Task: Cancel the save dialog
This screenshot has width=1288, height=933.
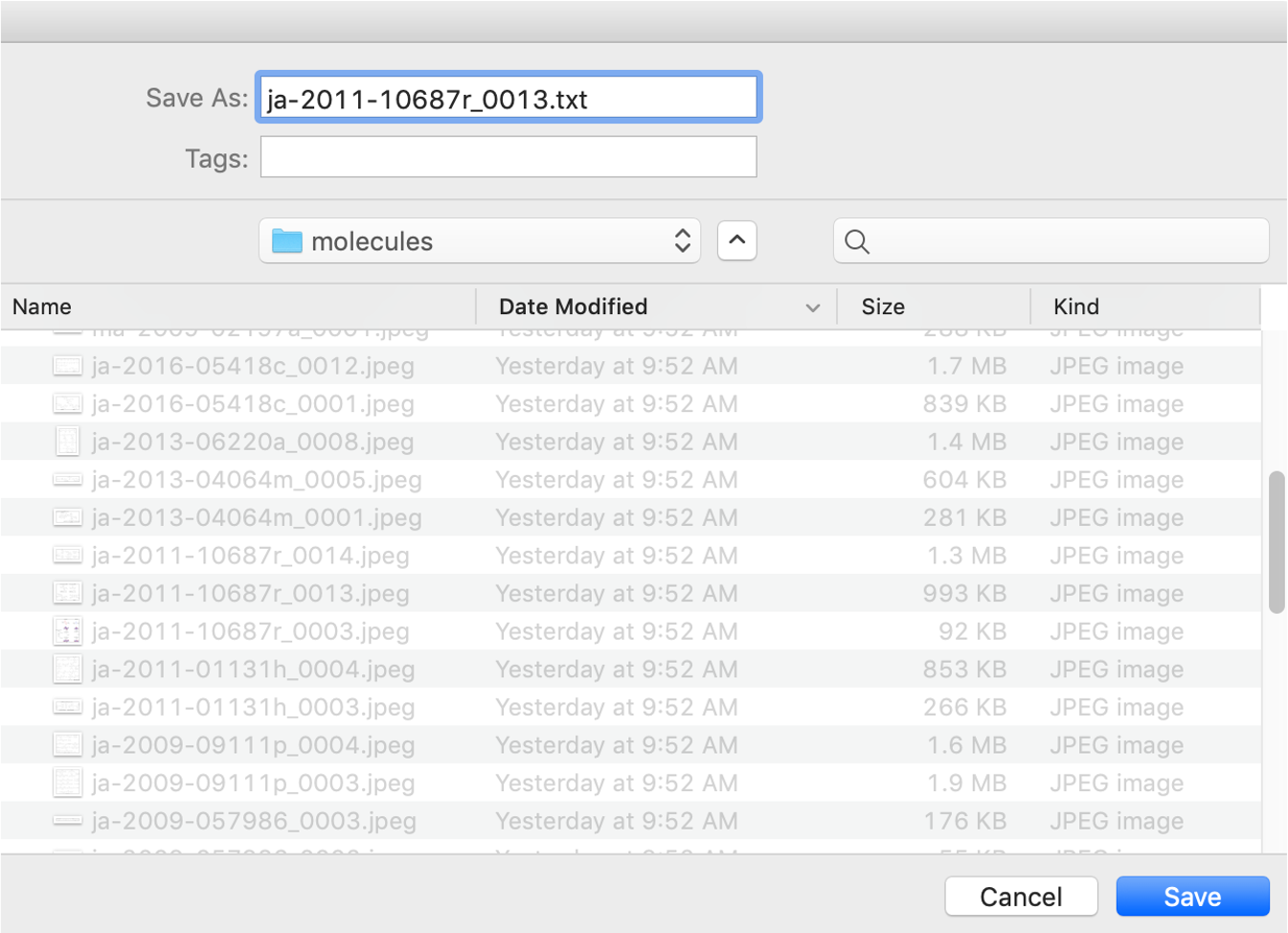Action: pyautogui.click(x=1020, y=897)
